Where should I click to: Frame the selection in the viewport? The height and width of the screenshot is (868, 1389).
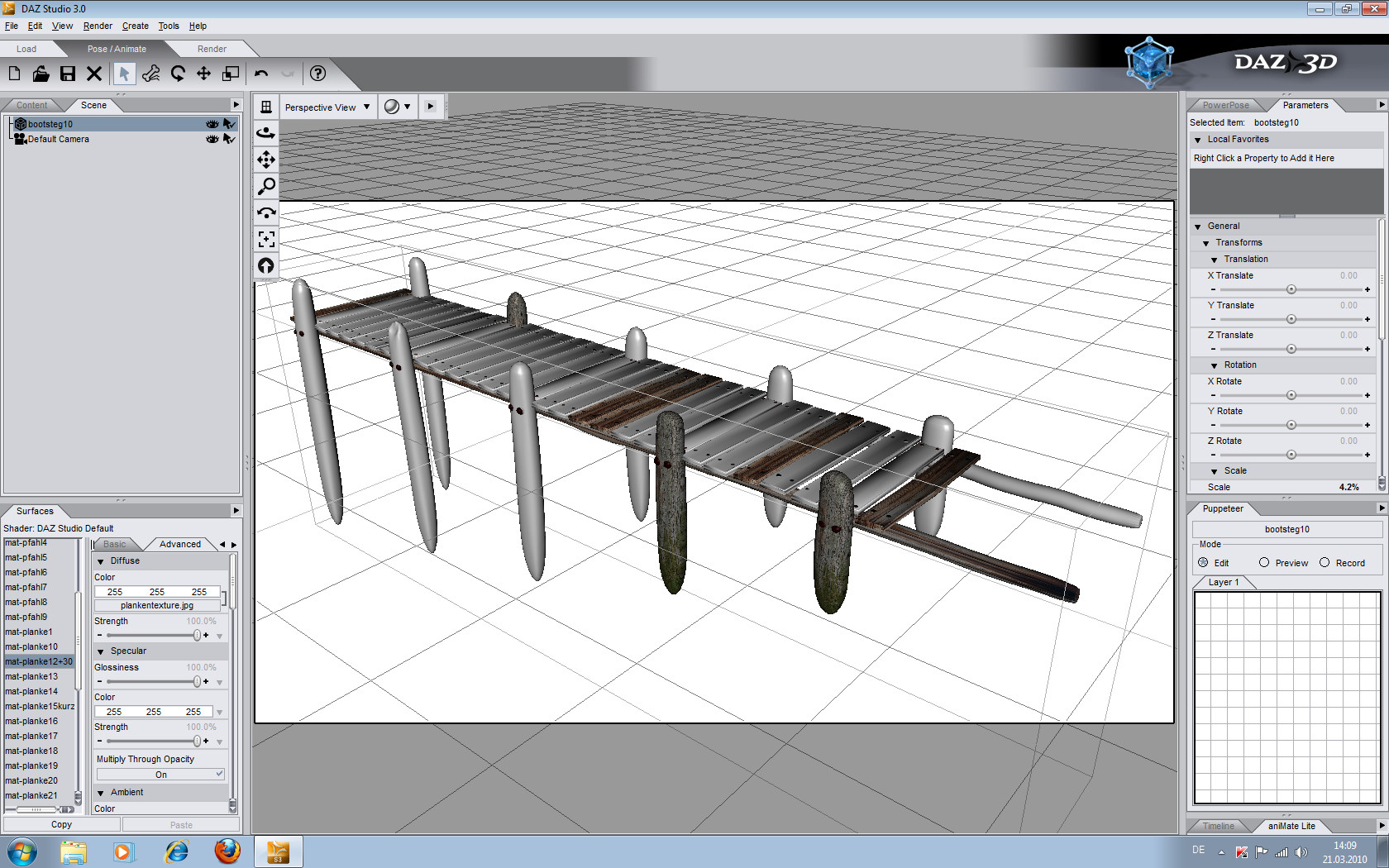coord(266,239)
